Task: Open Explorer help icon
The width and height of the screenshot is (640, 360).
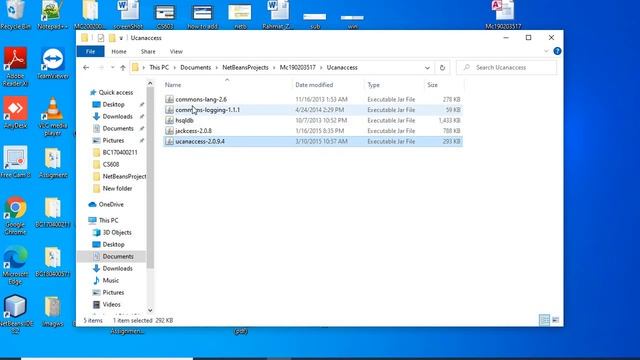Action: pyautogui.click(x=557, y=51)
